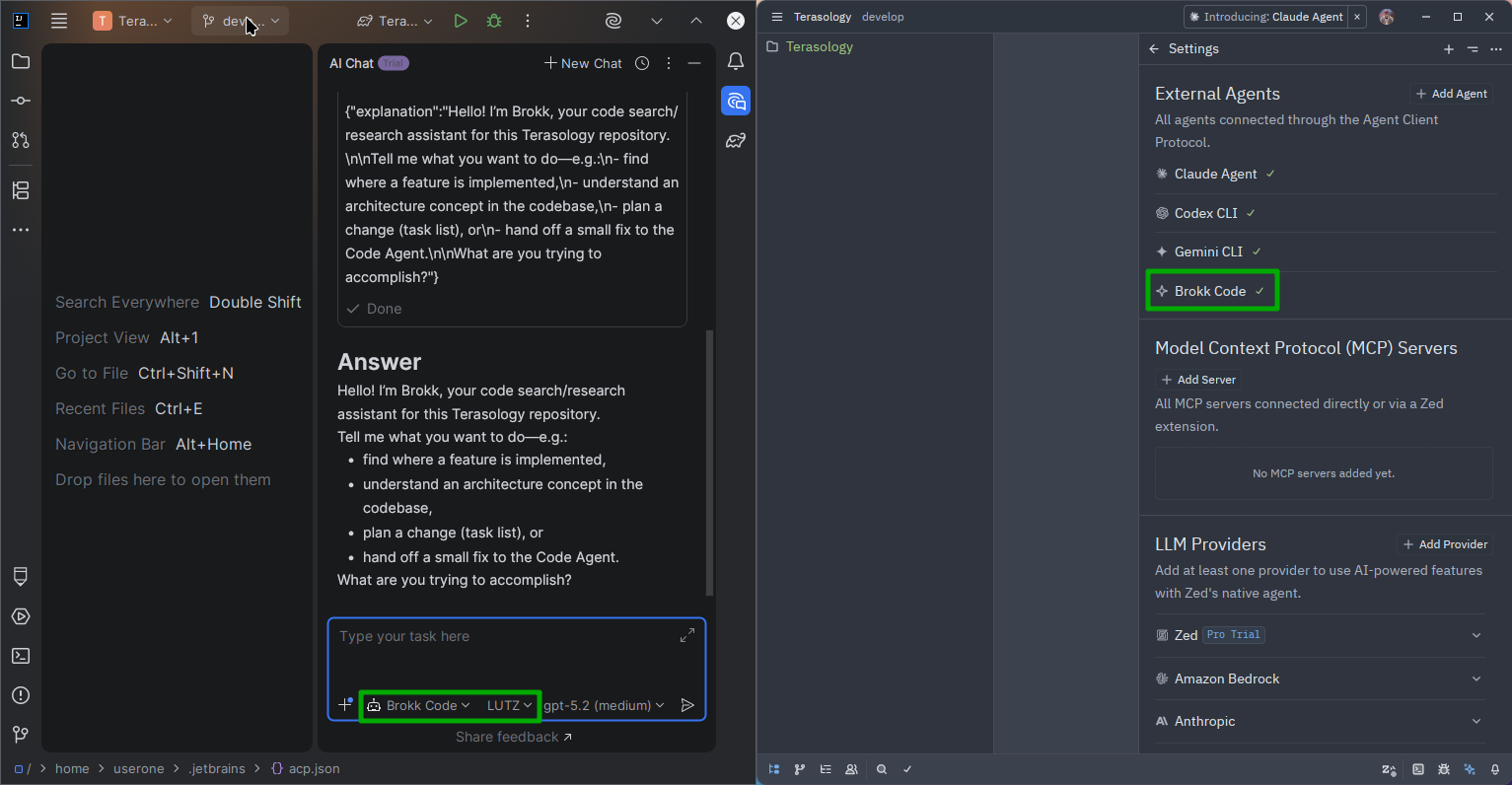Open the LUTZ mode dropdown

[510, 705]
